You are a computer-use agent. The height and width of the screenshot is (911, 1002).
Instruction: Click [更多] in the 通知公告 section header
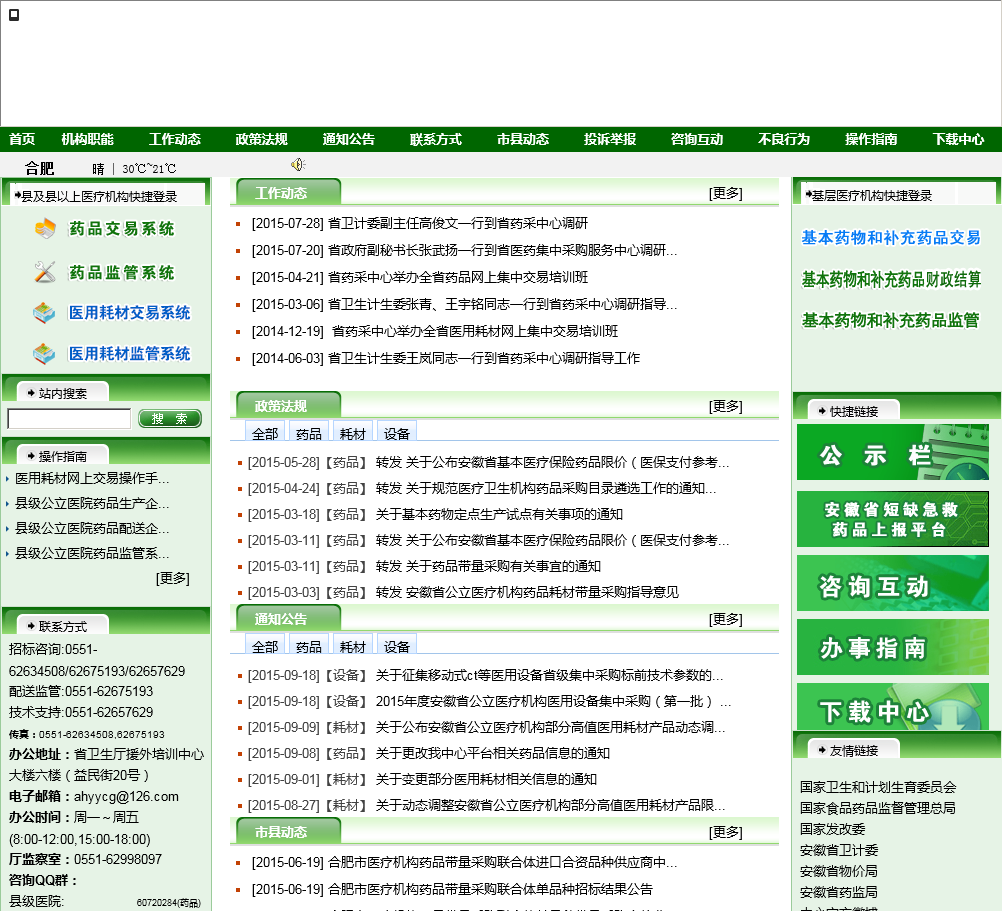[x=725, y=618]
